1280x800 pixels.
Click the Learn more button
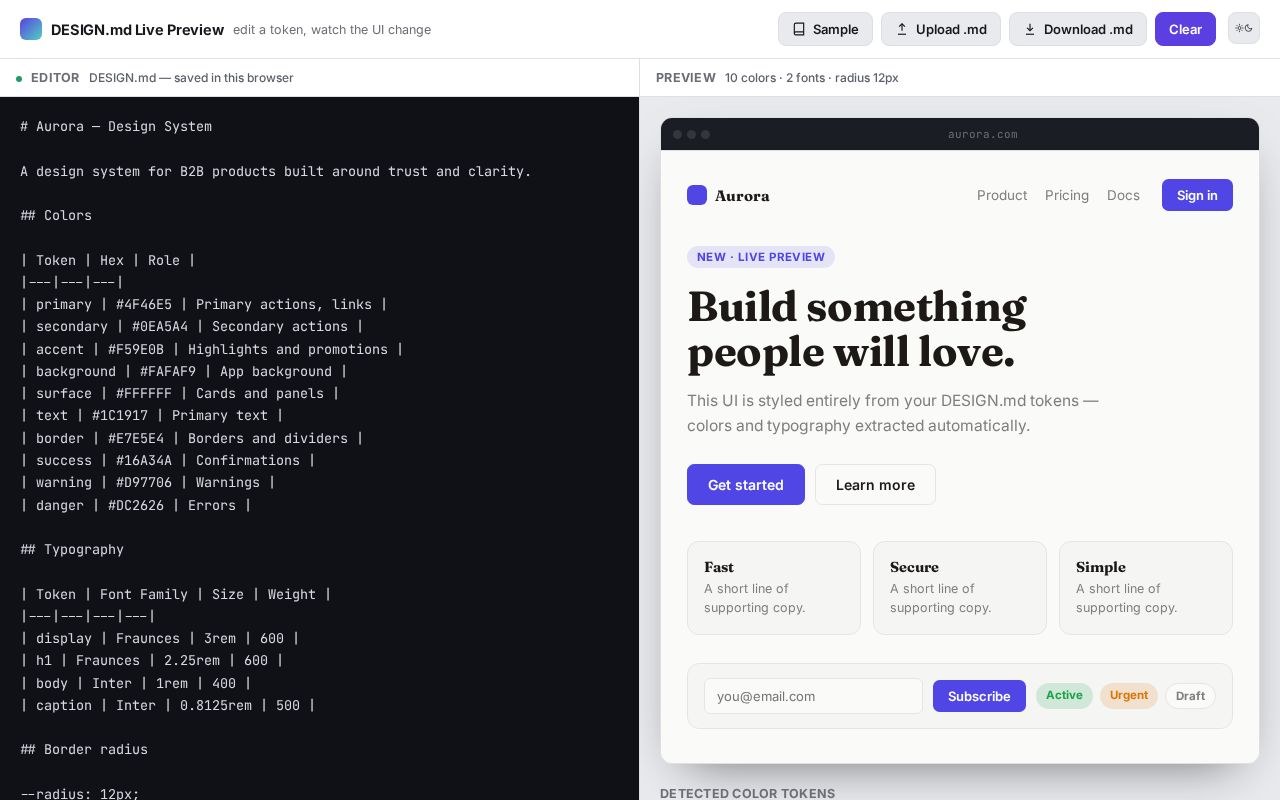pyautogui.click(x=875, y=484)
